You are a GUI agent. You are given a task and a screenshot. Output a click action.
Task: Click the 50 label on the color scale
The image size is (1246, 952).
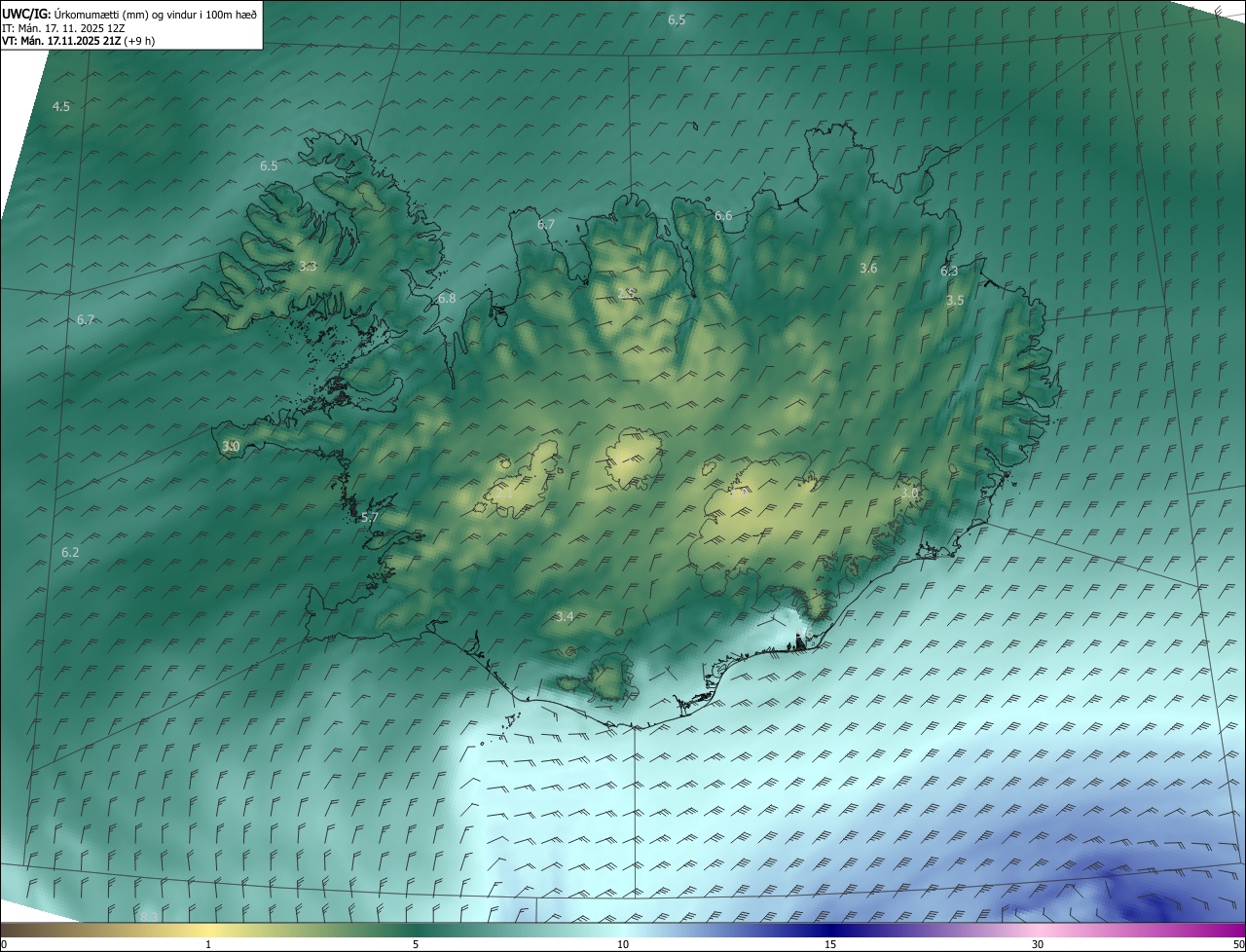(x=1238, y=944)
